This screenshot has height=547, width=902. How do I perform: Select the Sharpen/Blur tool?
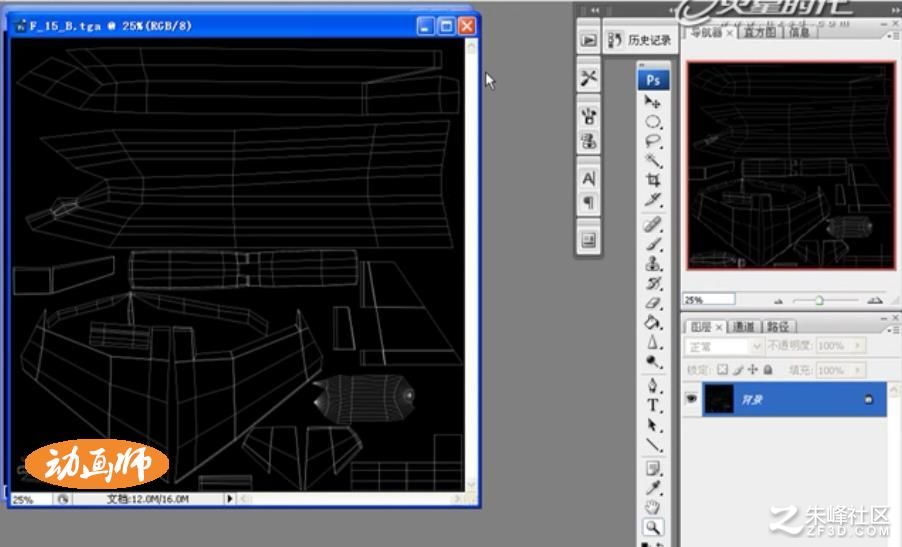[652, 342]
